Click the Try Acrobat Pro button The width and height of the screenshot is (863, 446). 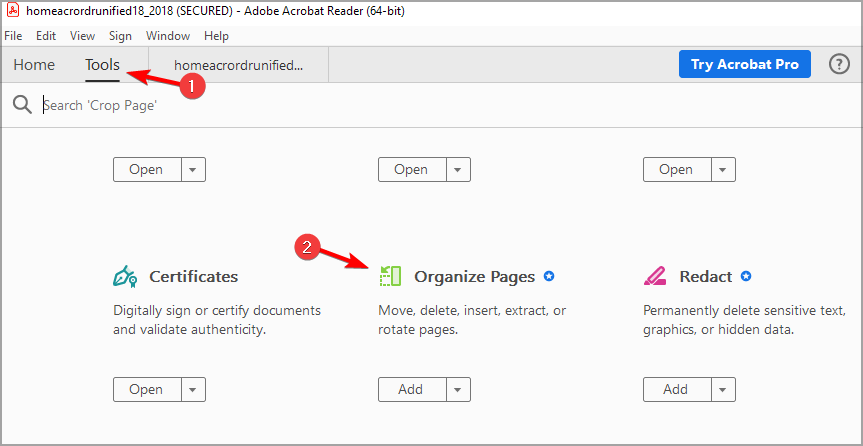tap(745, 64)
